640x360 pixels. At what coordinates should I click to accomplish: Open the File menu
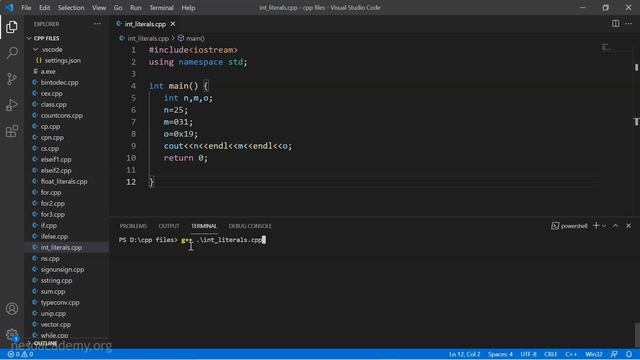26,8
